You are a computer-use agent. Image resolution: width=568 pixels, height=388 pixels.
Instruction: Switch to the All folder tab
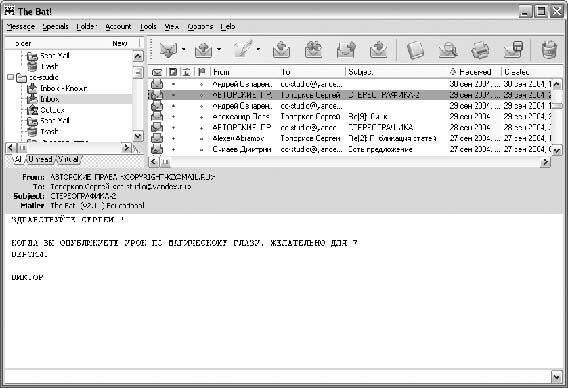[18, 159]
